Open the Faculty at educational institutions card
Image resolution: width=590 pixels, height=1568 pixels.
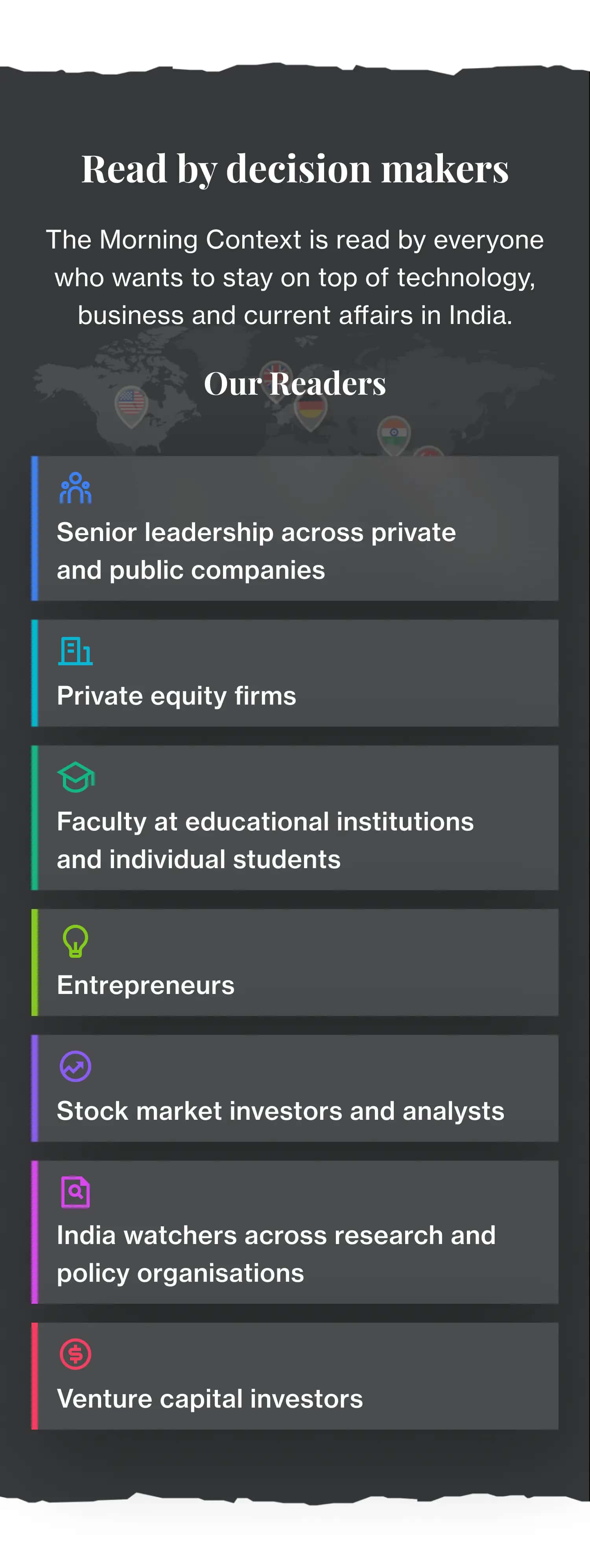(x=295, y=817)
